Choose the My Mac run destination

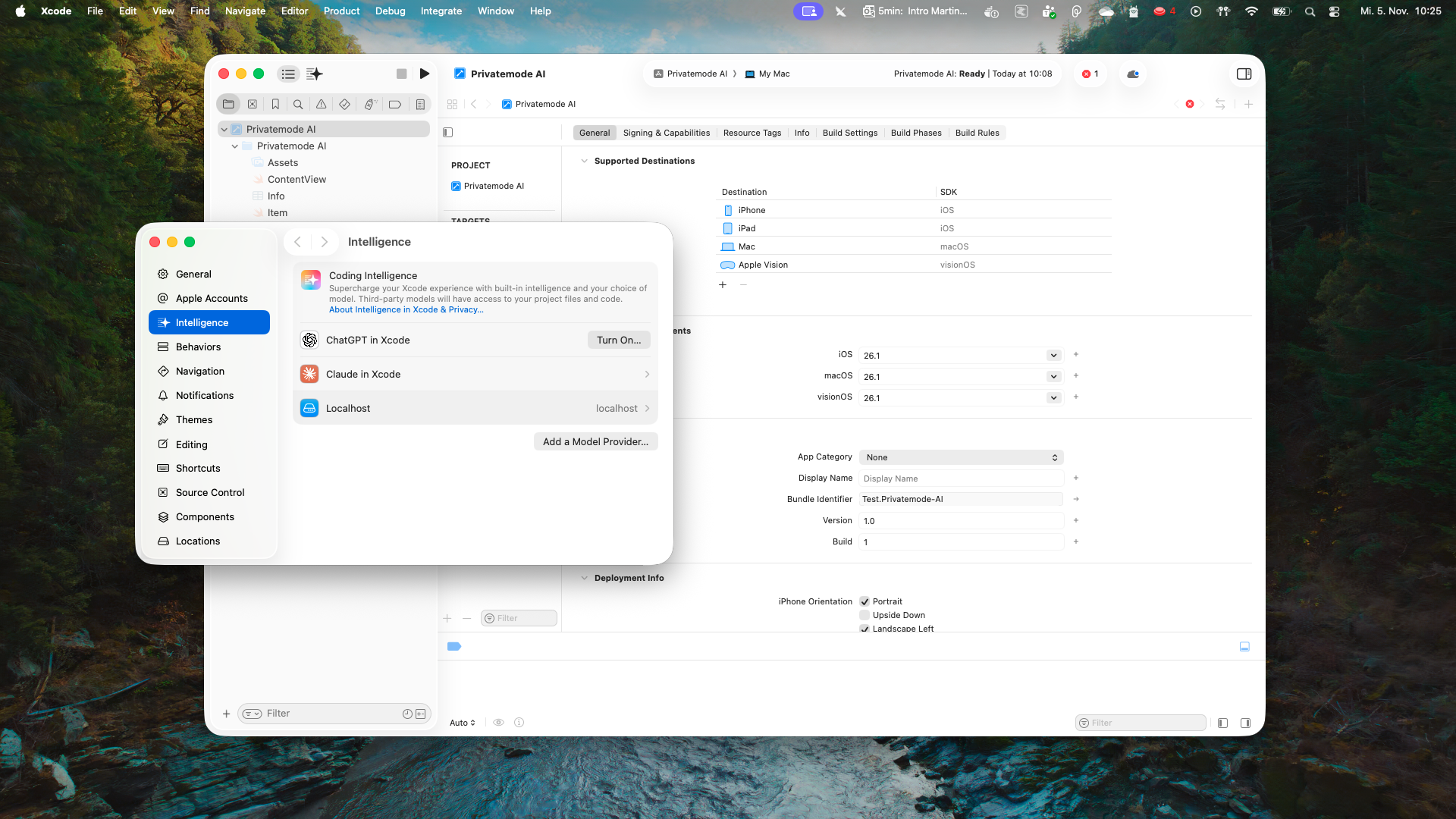[x=767, y=74]
